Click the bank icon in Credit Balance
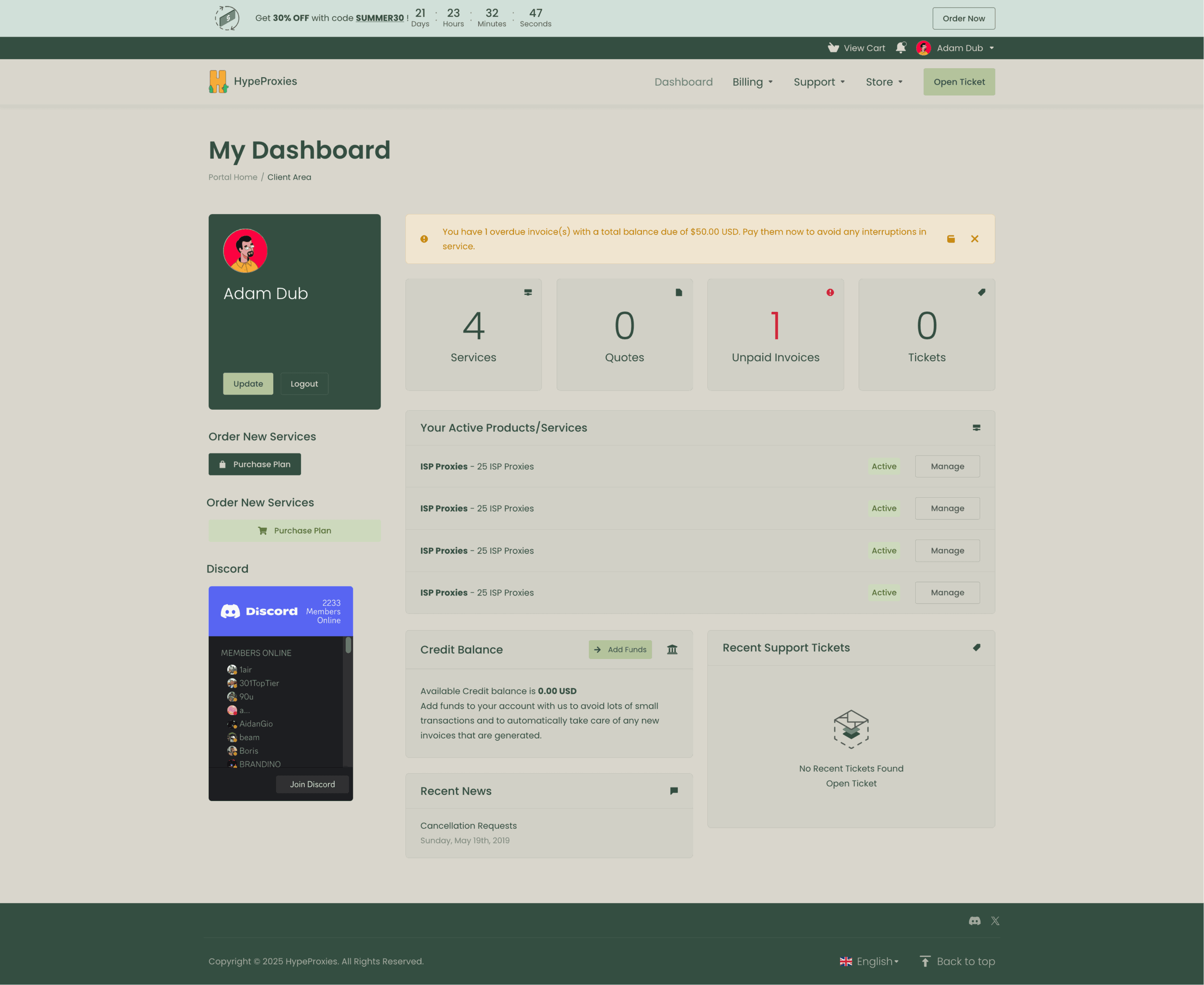The height and width of the screenshot is (985, 1204). click(x=673, y=649)
